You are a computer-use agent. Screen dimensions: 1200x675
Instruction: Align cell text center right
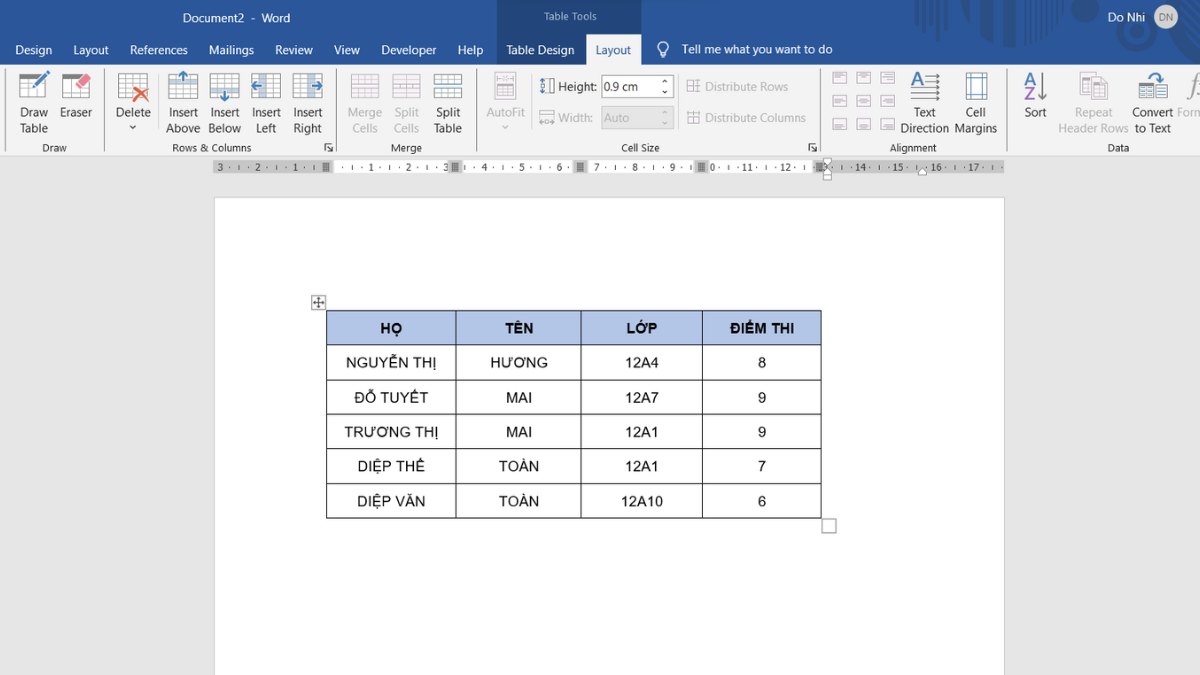(x=887, y=101)
